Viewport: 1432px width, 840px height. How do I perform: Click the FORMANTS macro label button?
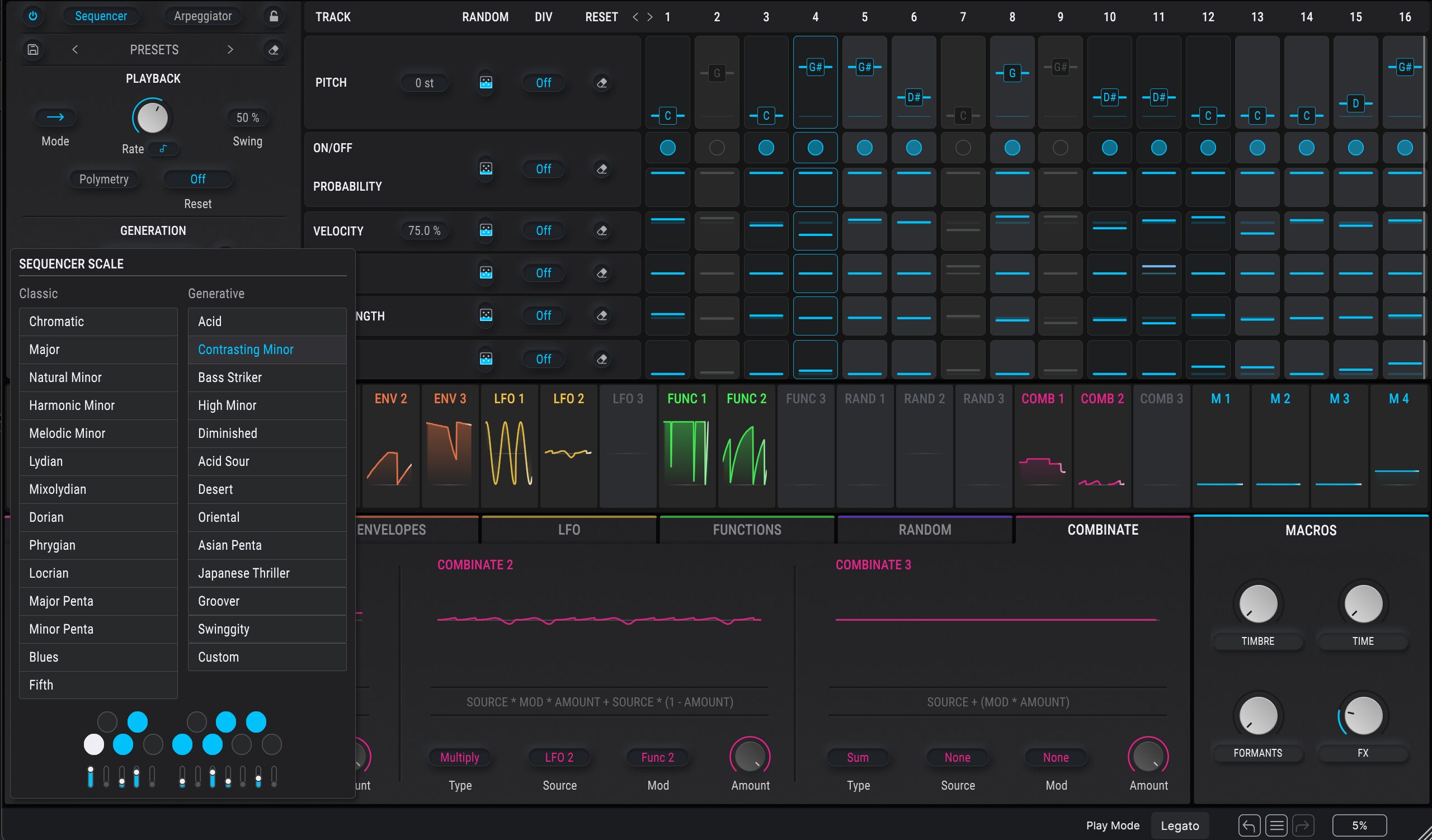[1257, 753]
